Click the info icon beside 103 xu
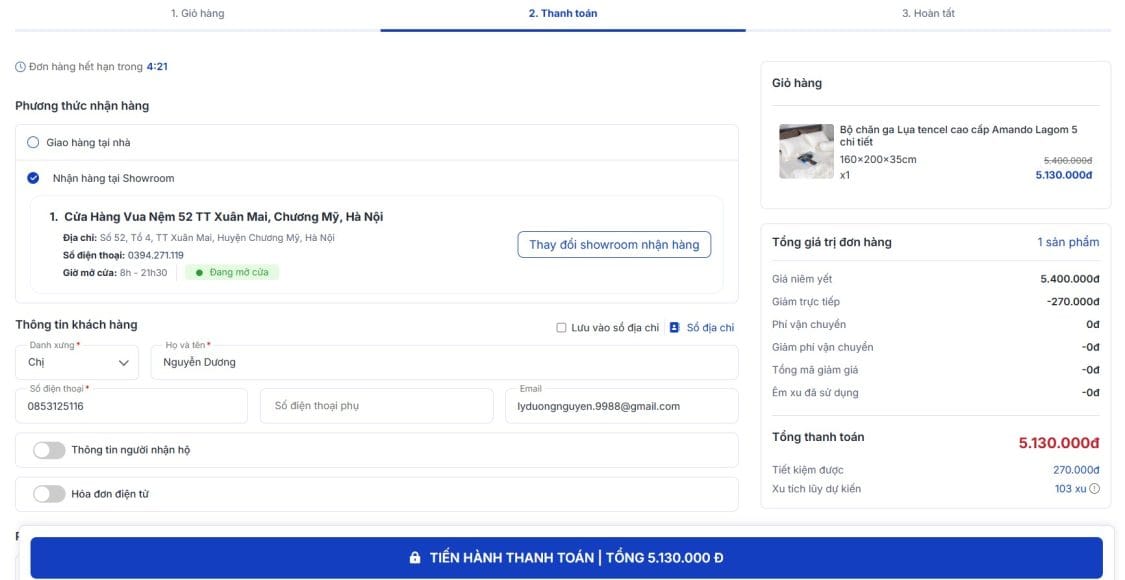Image resolution: width=1125 pixels, height=580 pixels. coord(1094,489)
